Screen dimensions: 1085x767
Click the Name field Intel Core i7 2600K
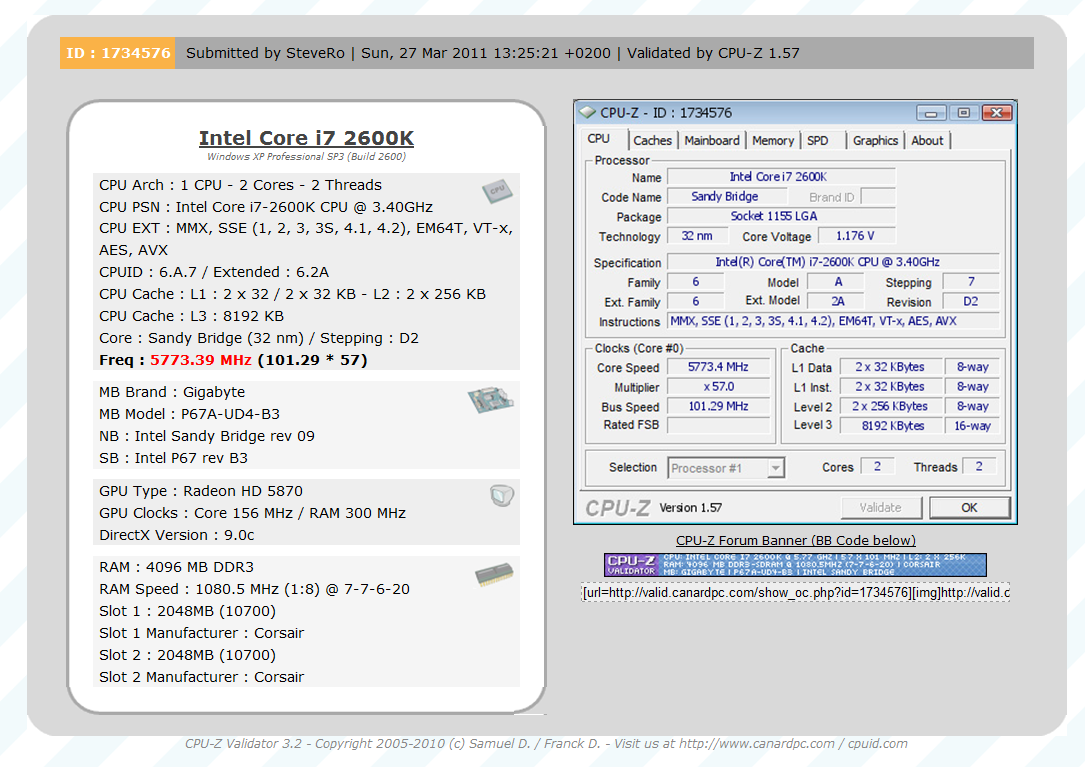point(781,177)
